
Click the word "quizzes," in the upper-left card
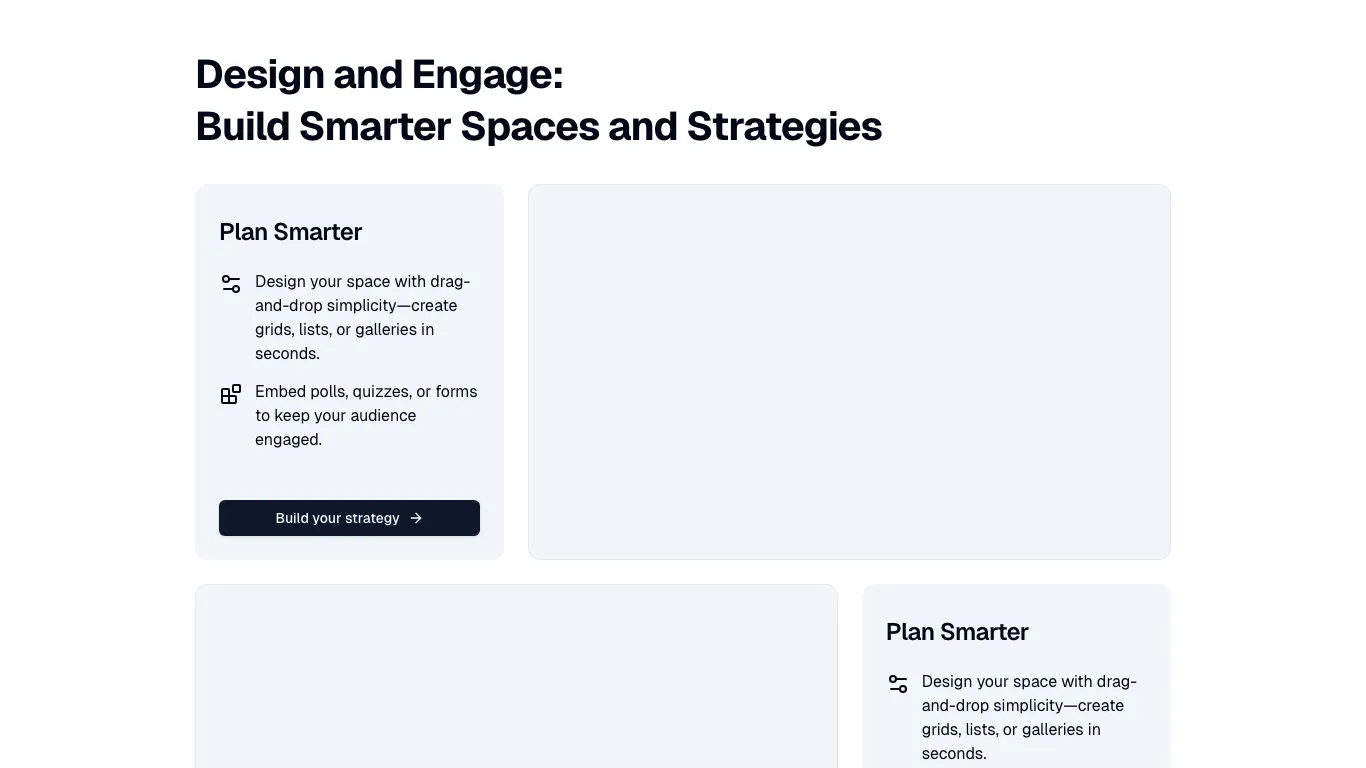click(382, 391)
